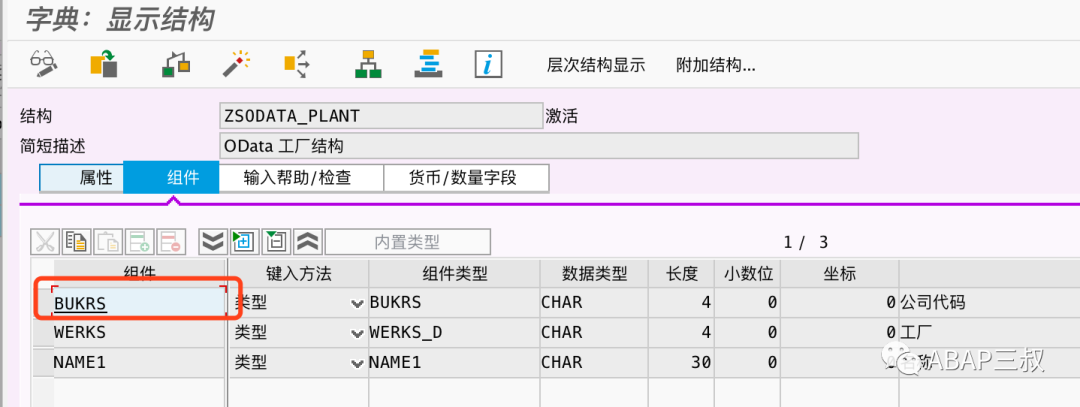Click the 内置类型 button
The height and width of the screenshot is (407, 1080).
(408, 242)
